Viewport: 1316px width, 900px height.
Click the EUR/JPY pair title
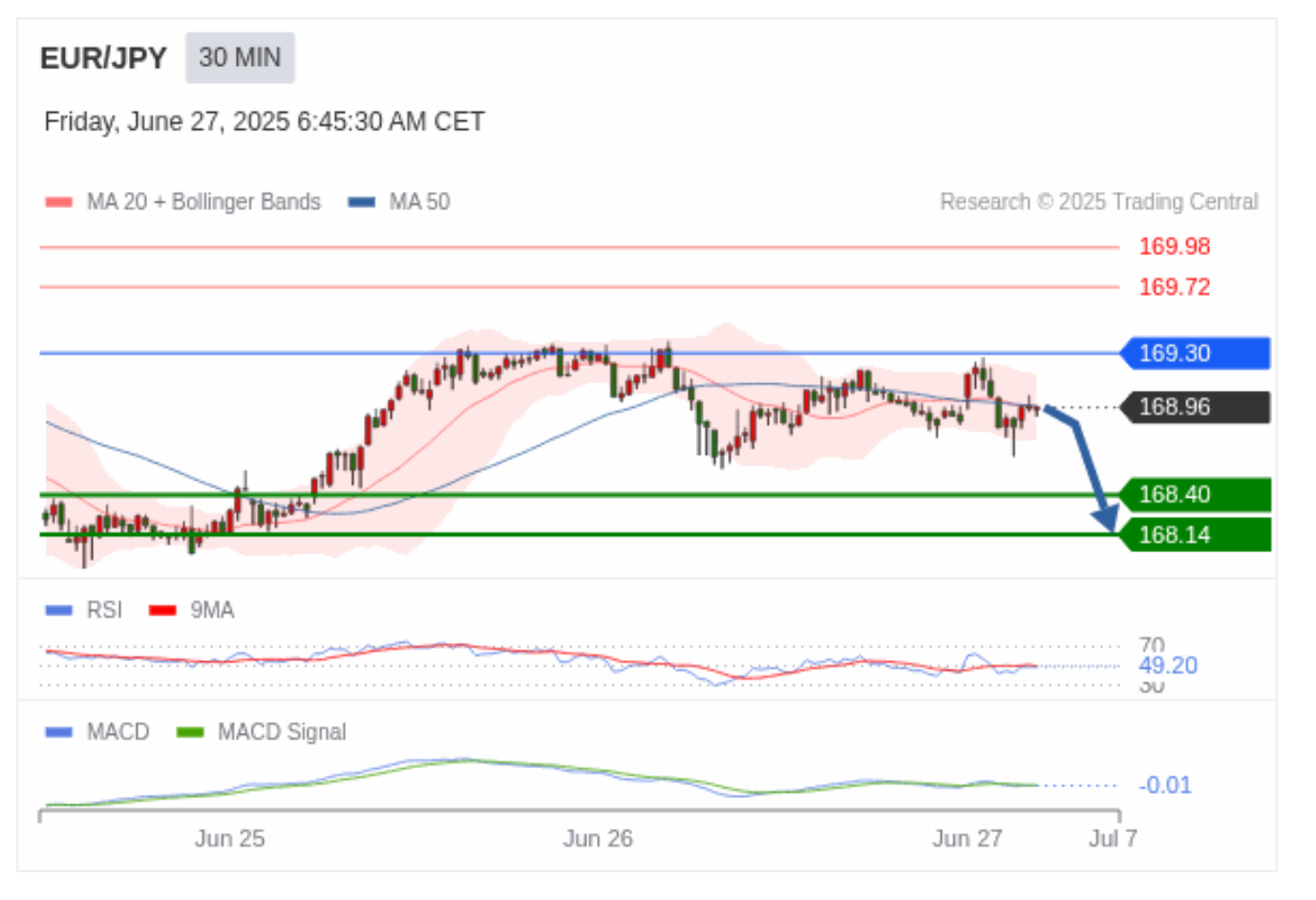tap(103, 58)
